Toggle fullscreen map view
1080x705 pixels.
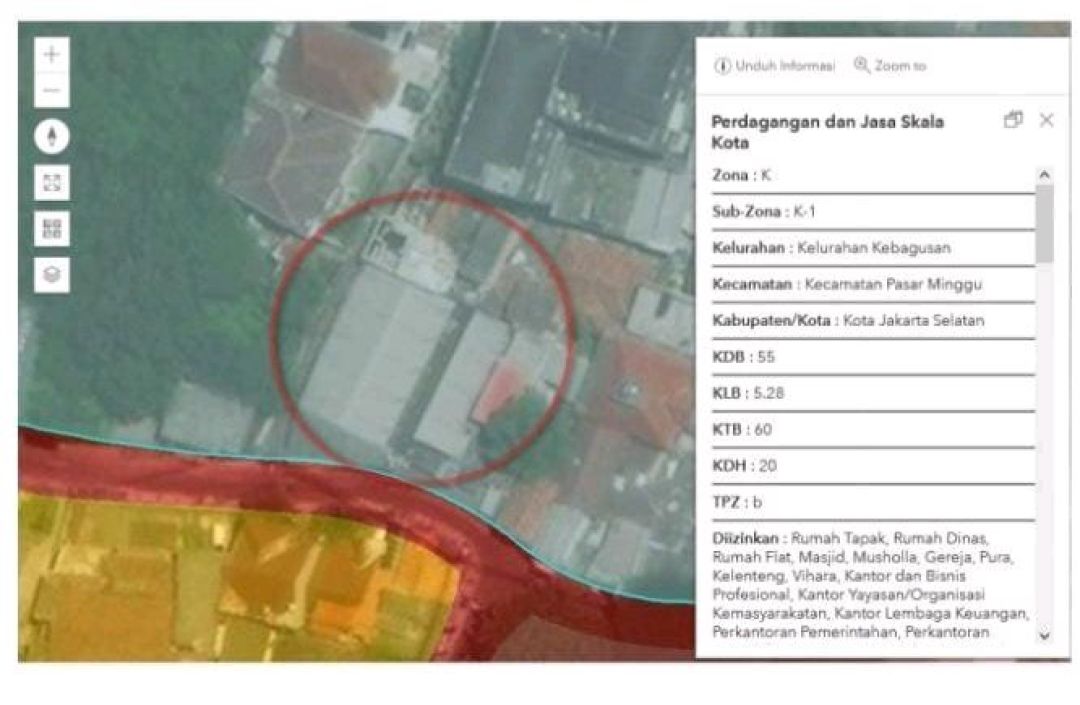click(x=52, y=182)
